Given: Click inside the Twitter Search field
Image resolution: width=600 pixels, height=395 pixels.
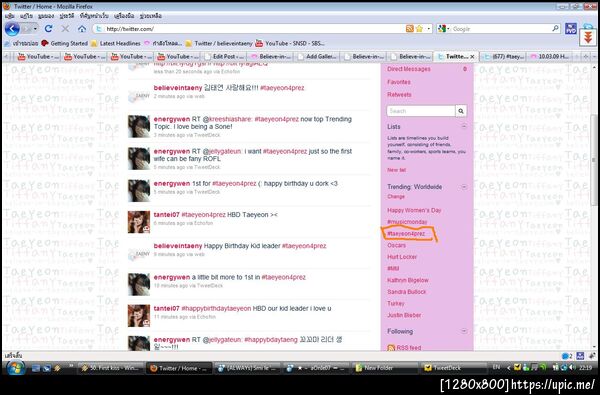Looking at the screenshot, I should coord(421,111).
